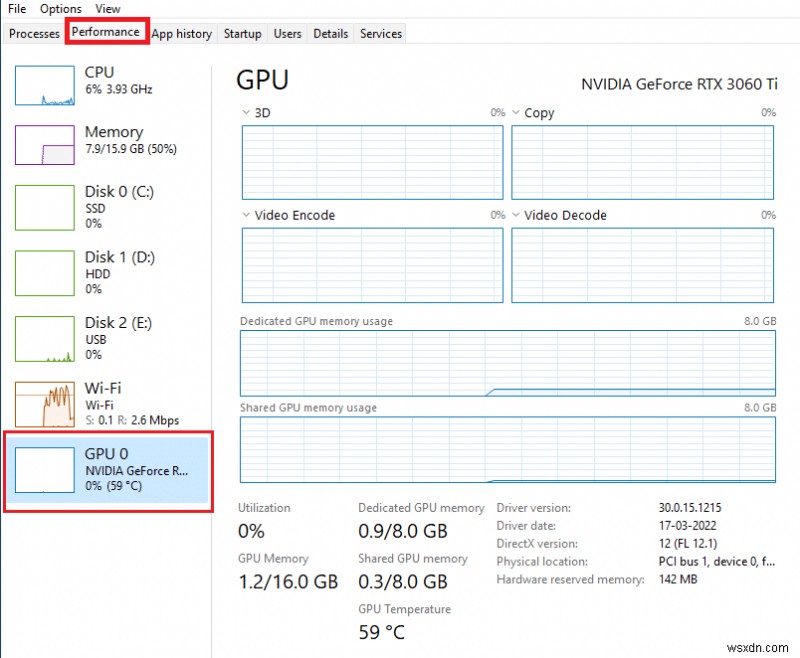Click the Disk 2 (E:) mini graph
The width and height of the screenshot is (800, 658).
(45, 339)
